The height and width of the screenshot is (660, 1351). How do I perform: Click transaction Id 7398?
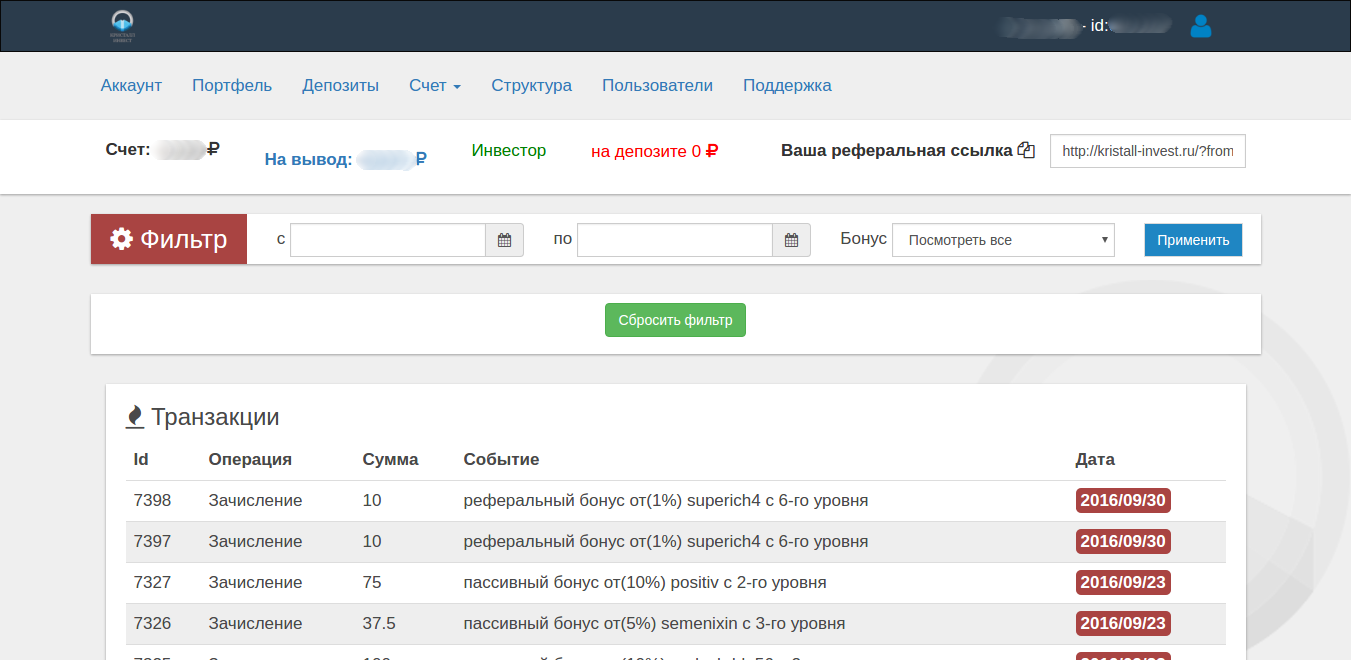pos(152,501)
